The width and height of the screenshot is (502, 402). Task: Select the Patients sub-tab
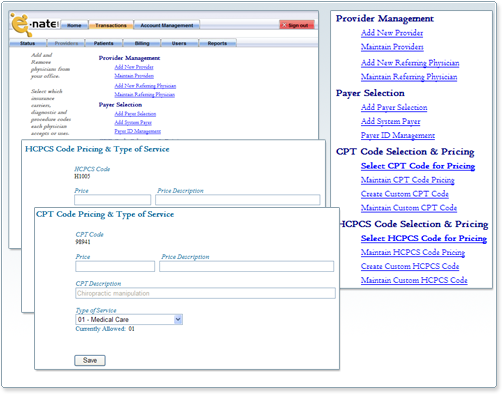(104, 43)
